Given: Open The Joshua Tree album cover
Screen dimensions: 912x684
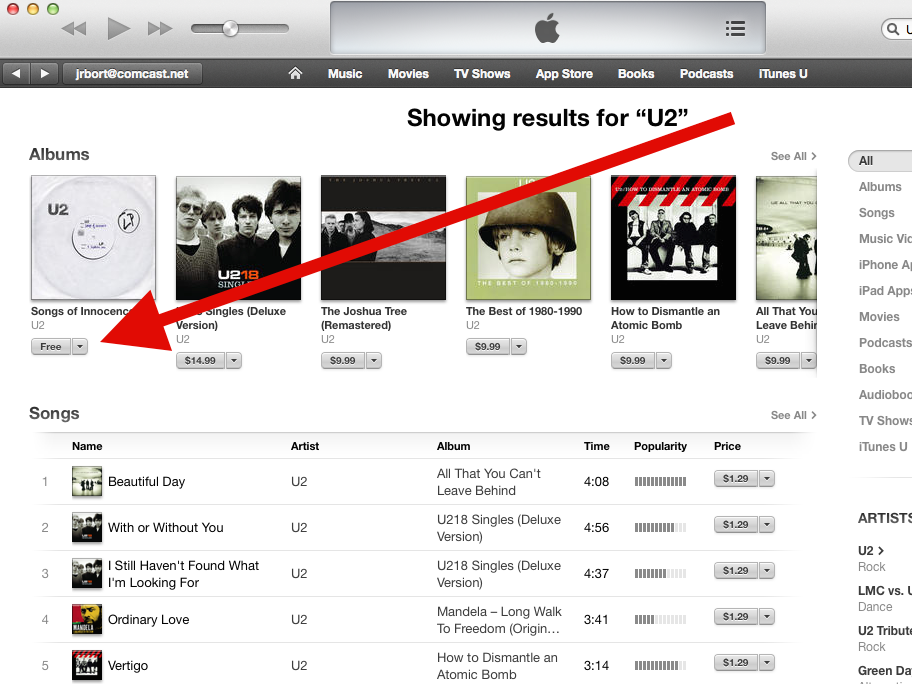Looking at the screenshot, I should click(383, 238).
